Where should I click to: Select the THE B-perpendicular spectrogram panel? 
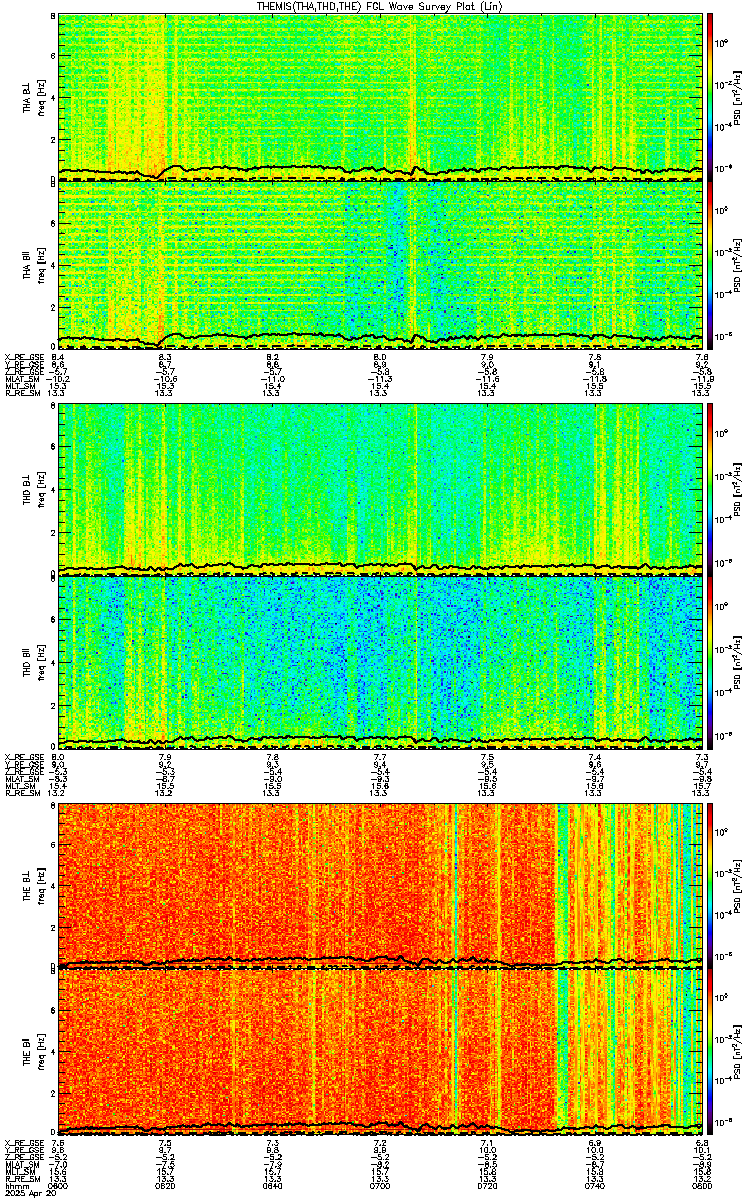pos(380,885)
